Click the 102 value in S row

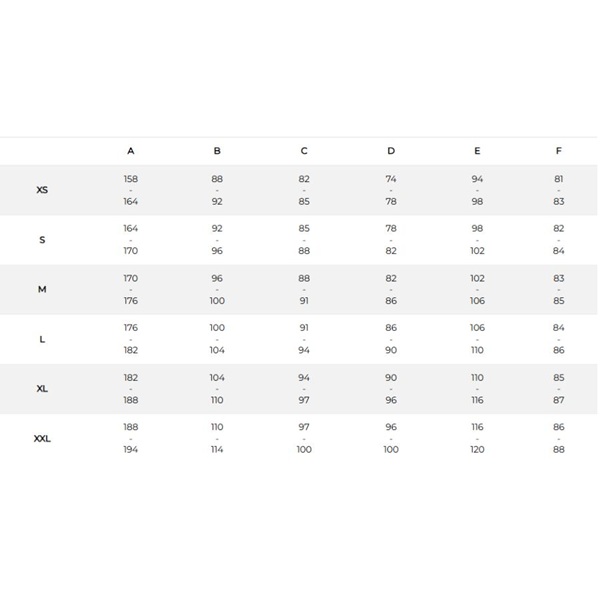pyautogui.click(x=477, y=251)
